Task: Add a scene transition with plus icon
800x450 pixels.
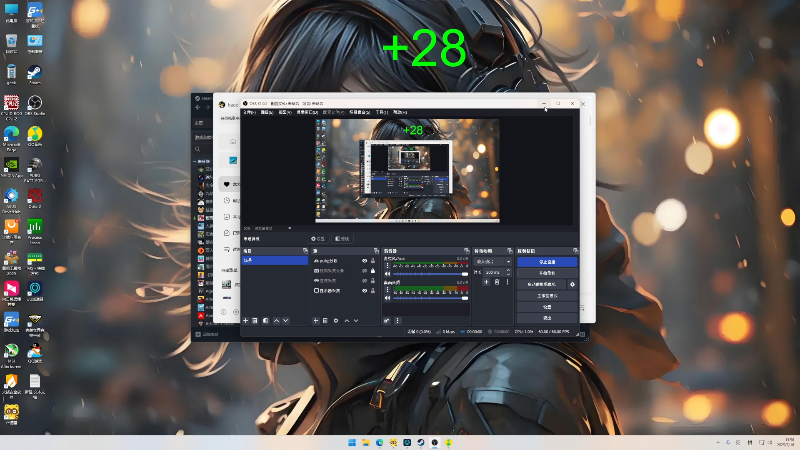Action: coord(486,282)
